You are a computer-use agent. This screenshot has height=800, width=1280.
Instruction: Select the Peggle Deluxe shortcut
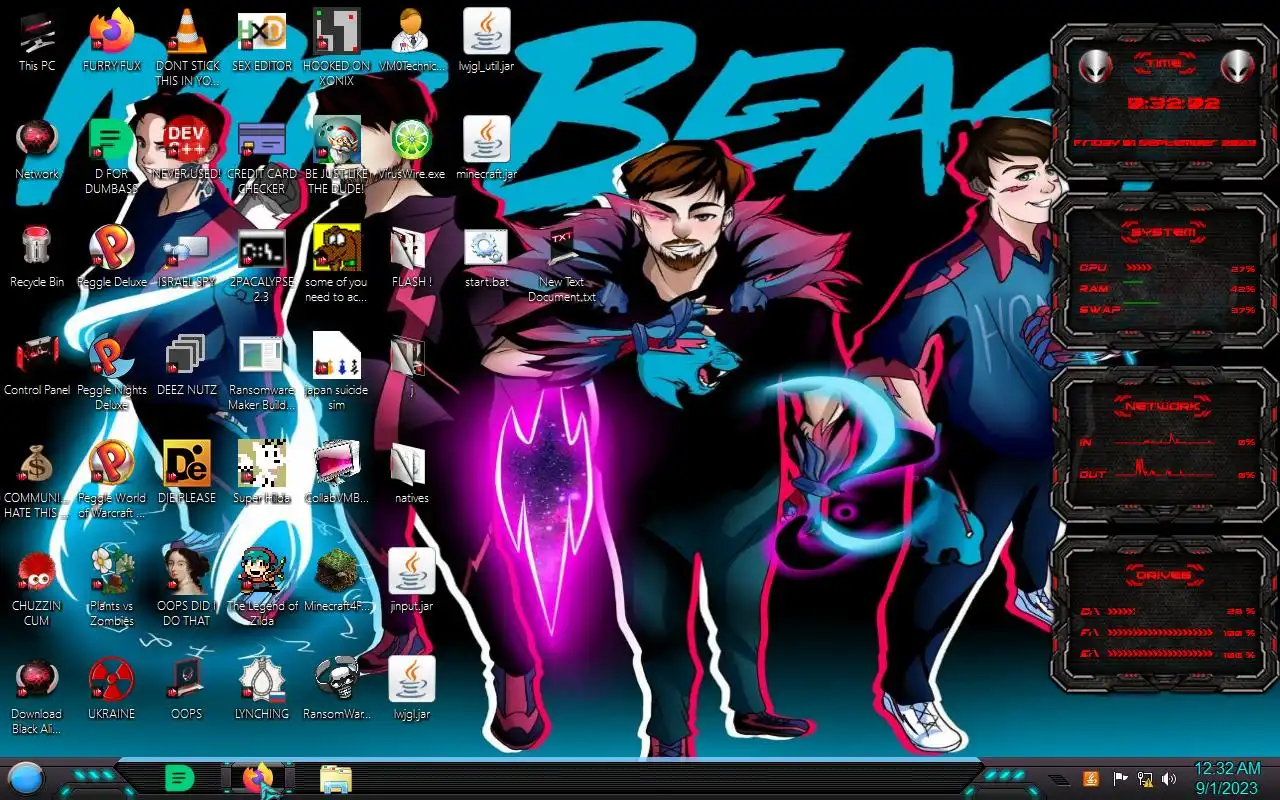(112, 257)
